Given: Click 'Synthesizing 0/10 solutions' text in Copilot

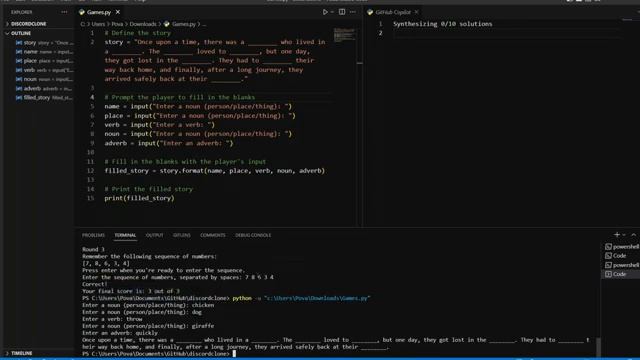Looking at the screenshot, I should coord(442,24).
